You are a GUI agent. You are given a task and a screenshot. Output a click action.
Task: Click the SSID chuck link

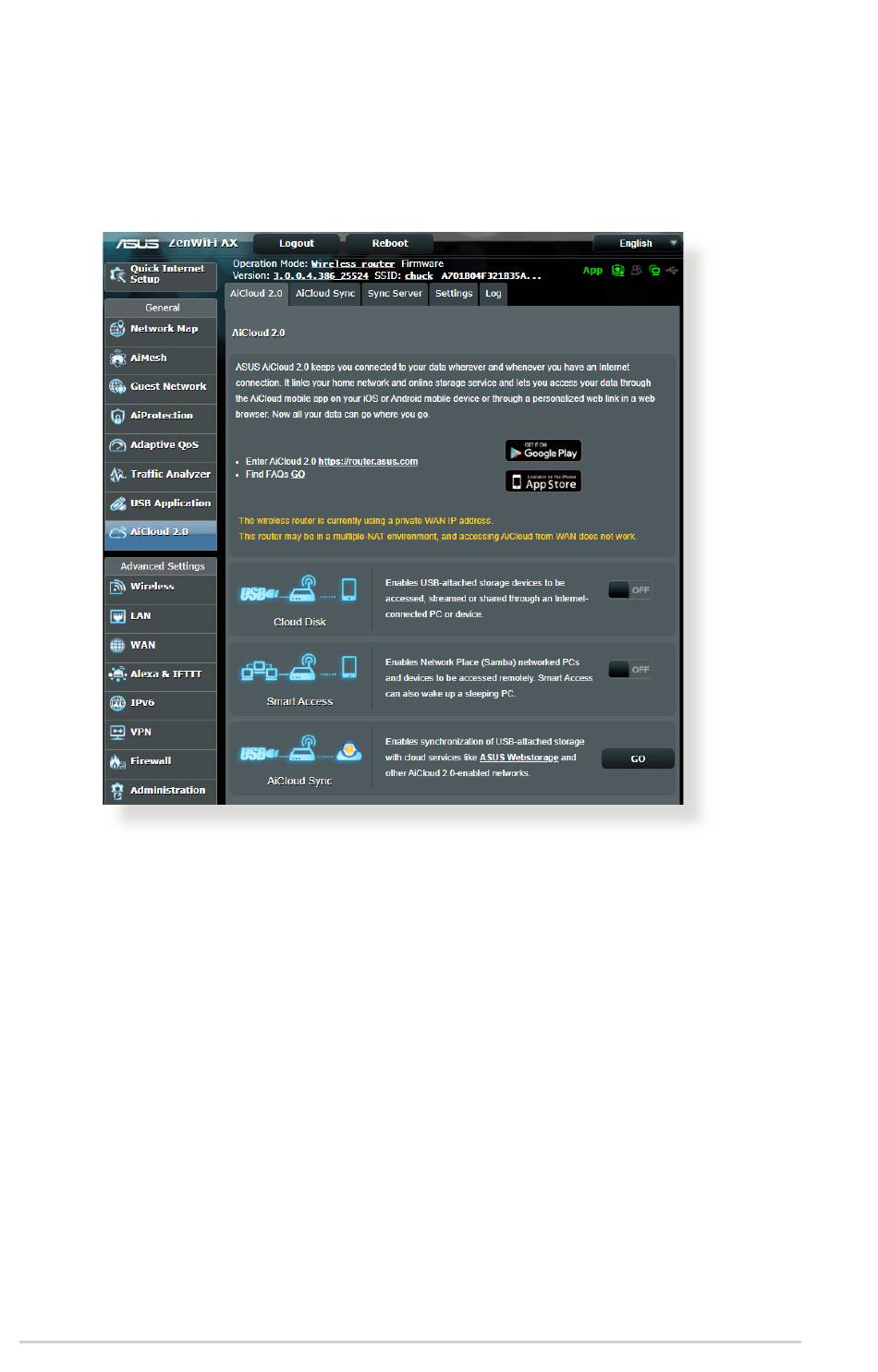[419, 276]
